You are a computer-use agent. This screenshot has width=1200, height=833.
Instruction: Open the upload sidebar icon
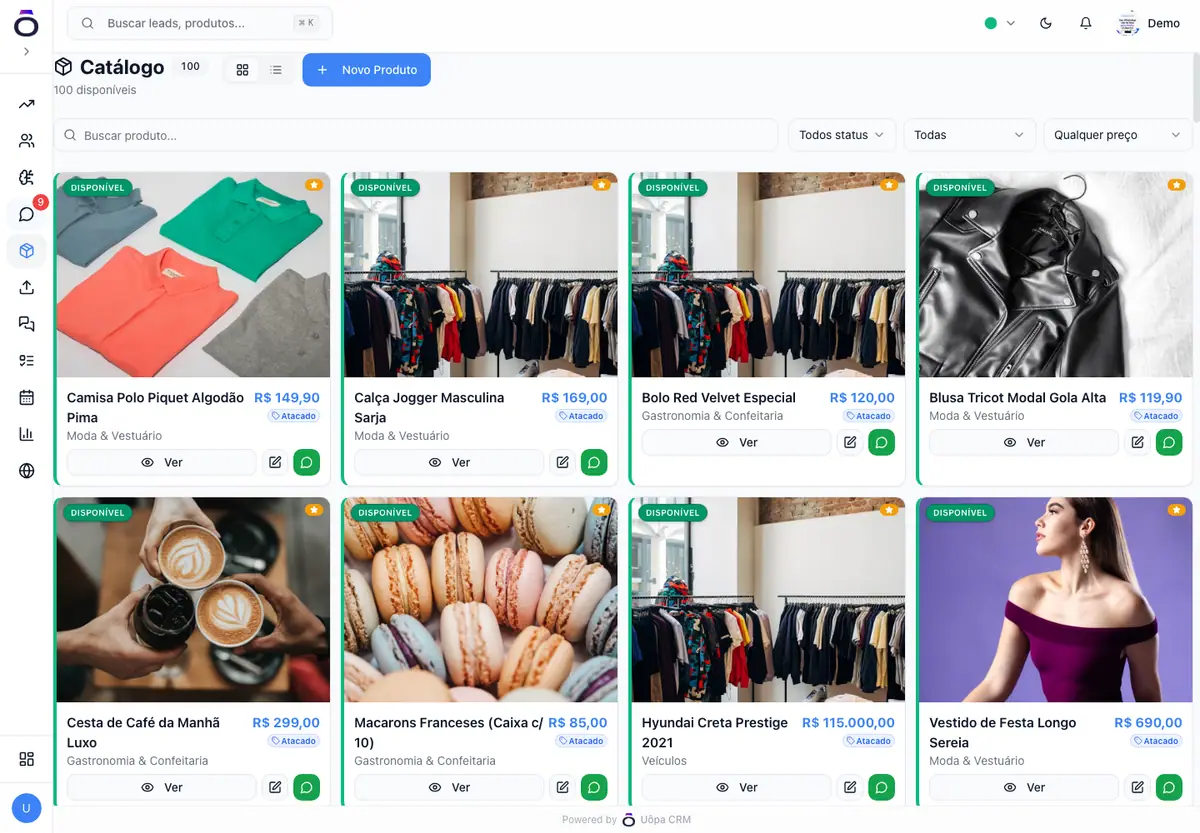(27, 287)
